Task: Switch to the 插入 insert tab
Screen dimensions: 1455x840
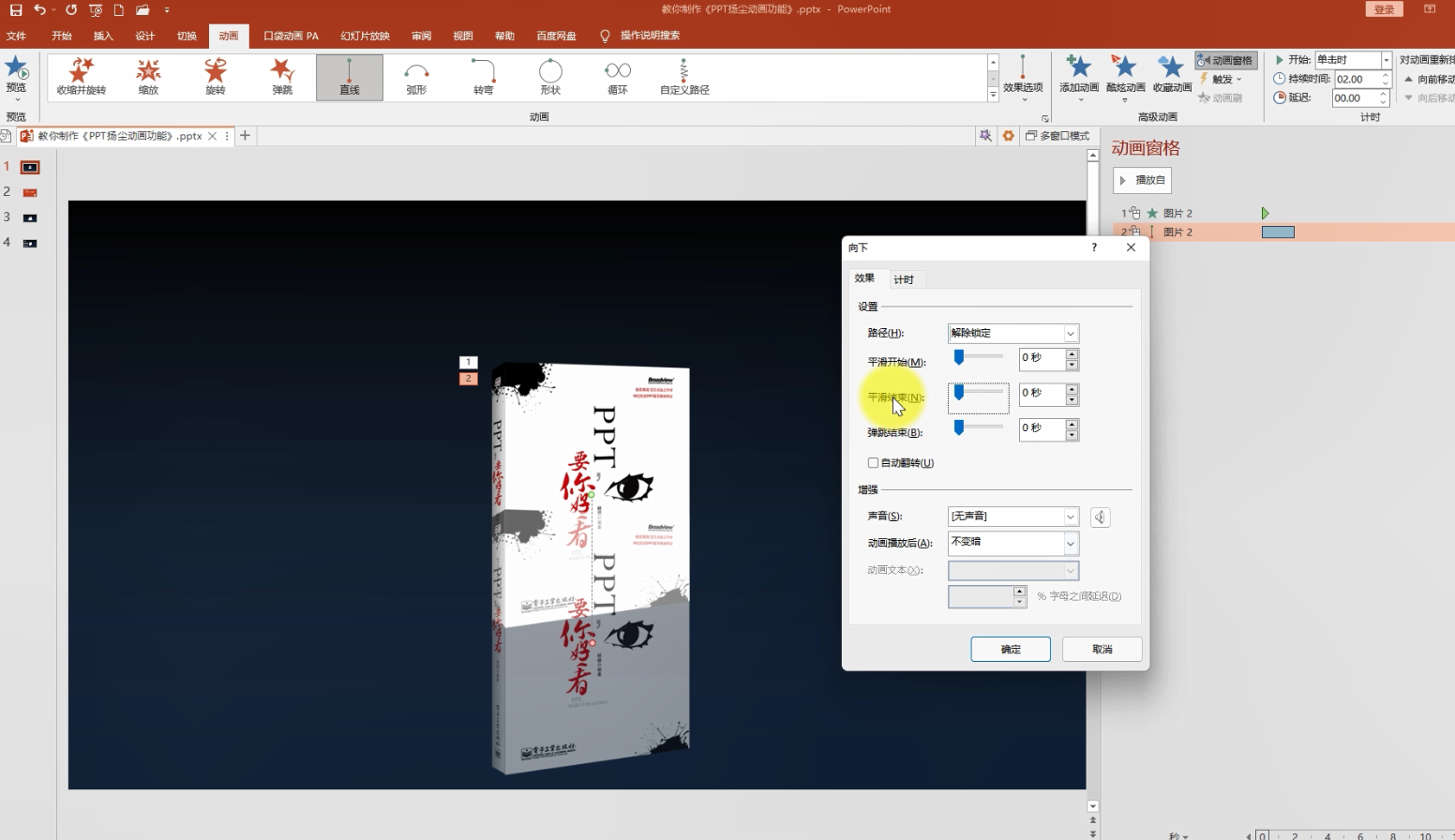Action: [103, 36]
